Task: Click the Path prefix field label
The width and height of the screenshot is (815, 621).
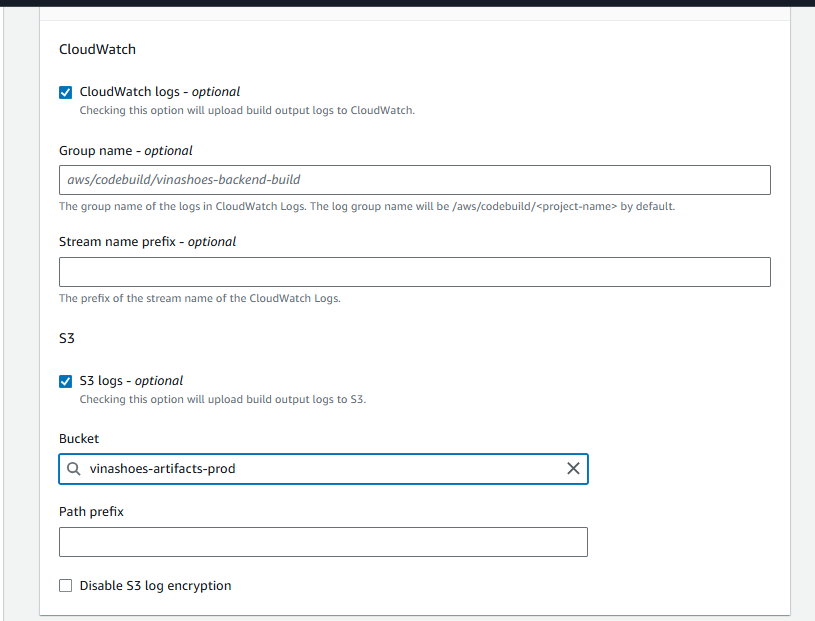Action: 91,512
